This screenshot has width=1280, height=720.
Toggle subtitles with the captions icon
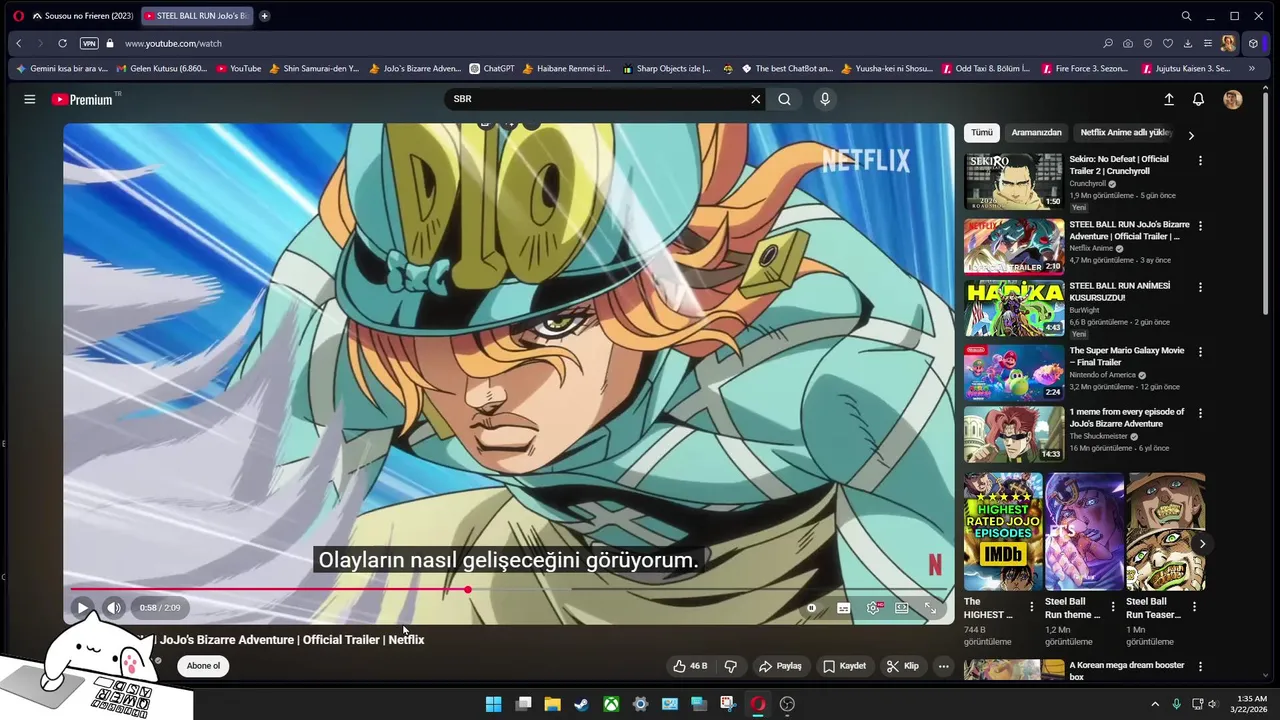coord(843,607)
